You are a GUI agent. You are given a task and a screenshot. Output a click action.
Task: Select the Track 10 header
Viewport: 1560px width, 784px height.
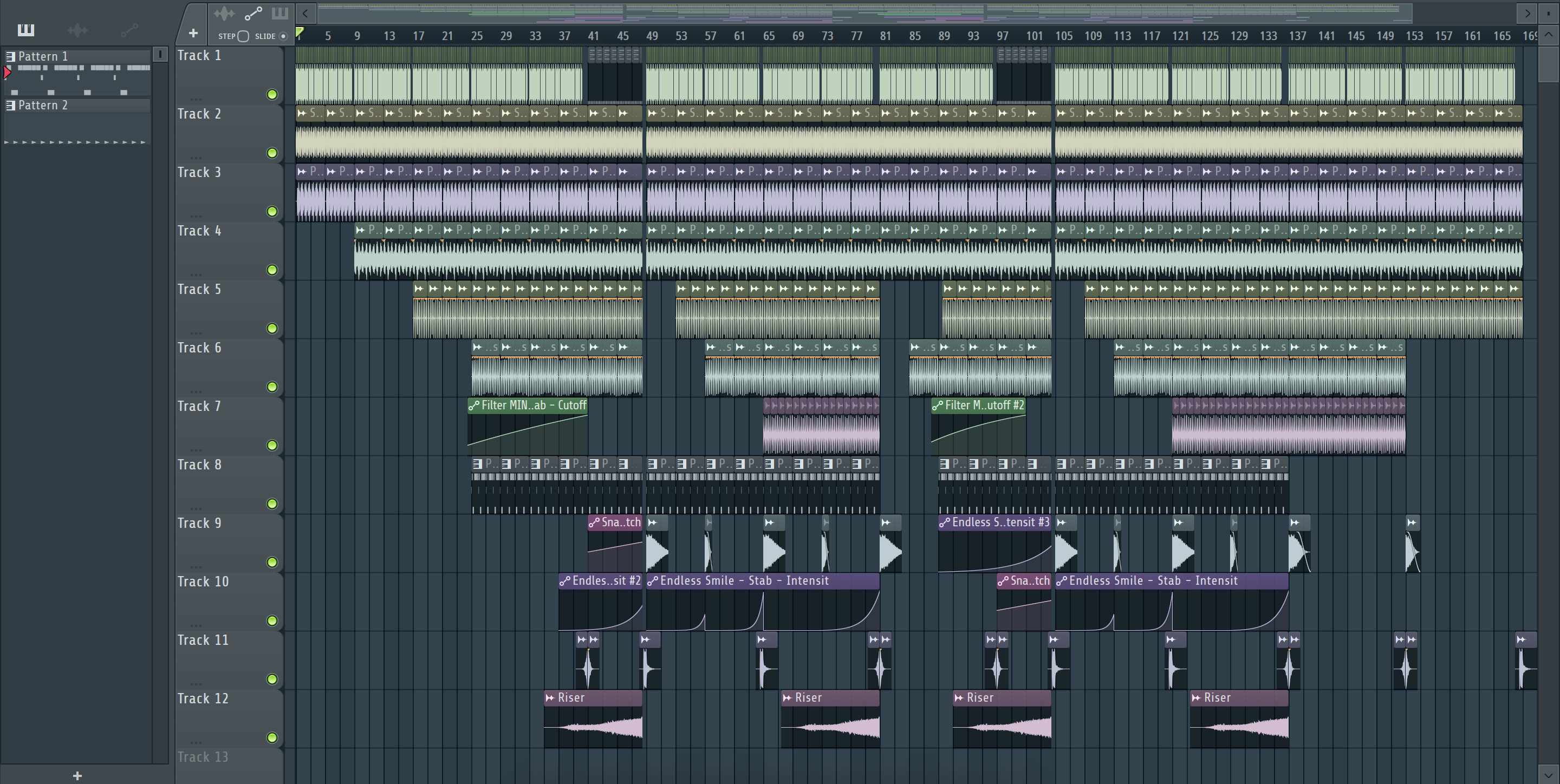(x=229, y=601)
